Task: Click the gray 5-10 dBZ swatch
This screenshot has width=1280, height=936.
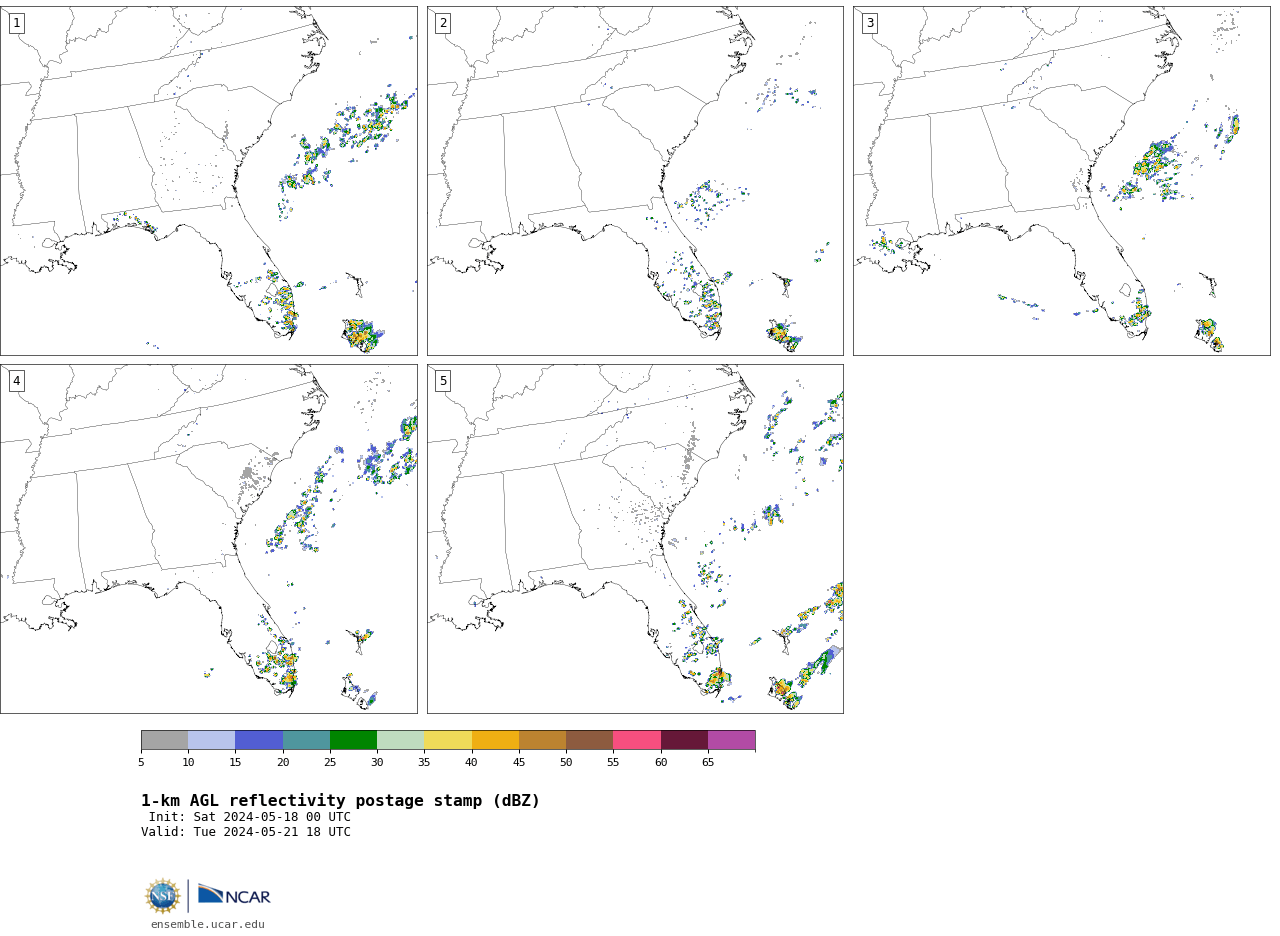Action: [164, 740]
